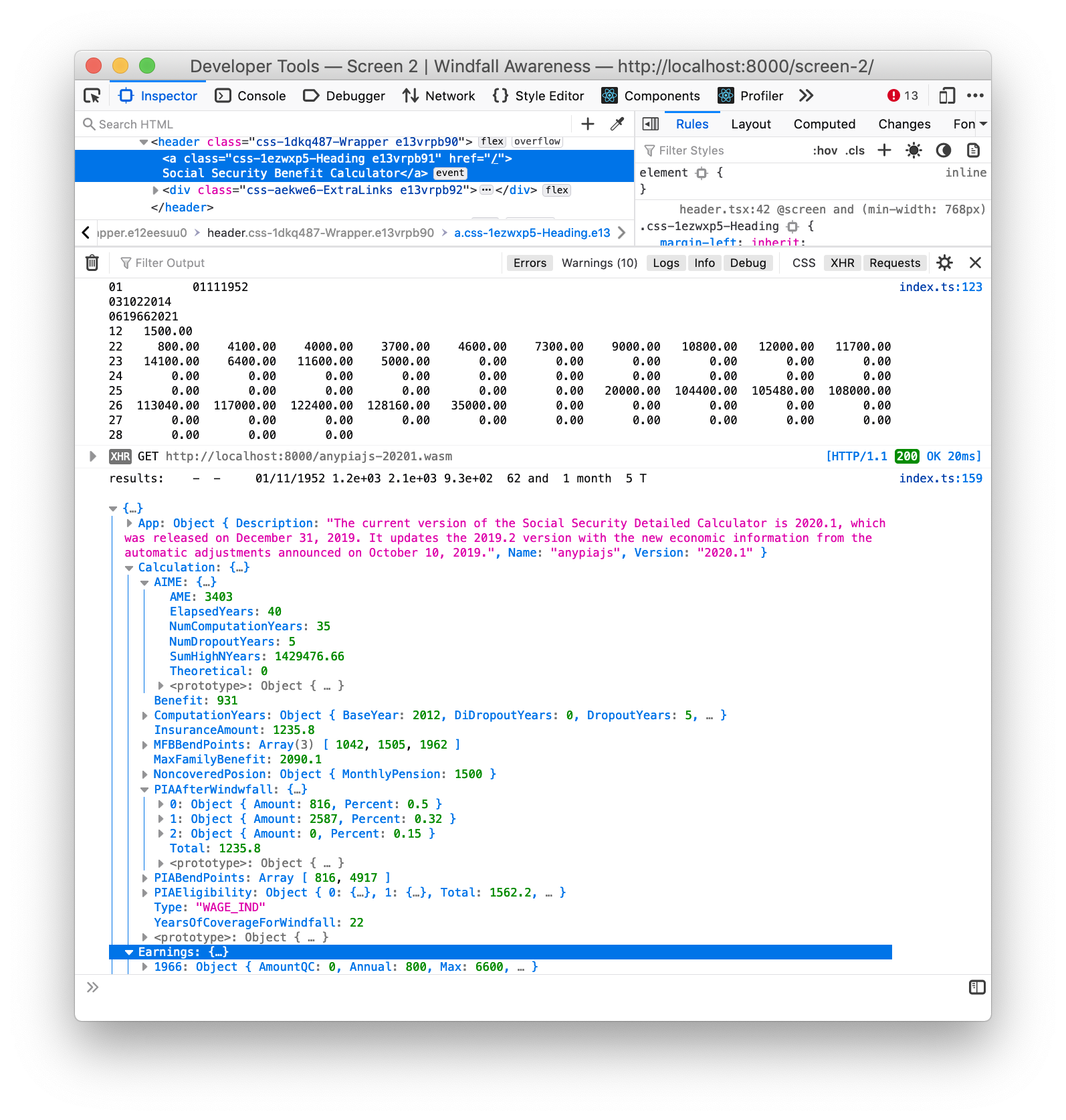The height and width of the screenshot is (1120, 1066).
Task: Focus the Filter Styles field
Action: 722,151
